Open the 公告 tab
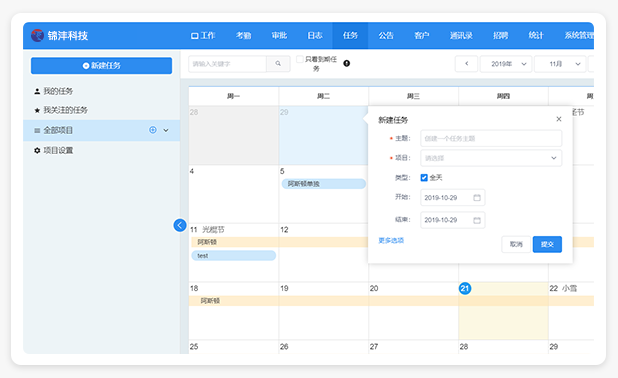This screenshot has height=378, width=618. pos(386,35)
